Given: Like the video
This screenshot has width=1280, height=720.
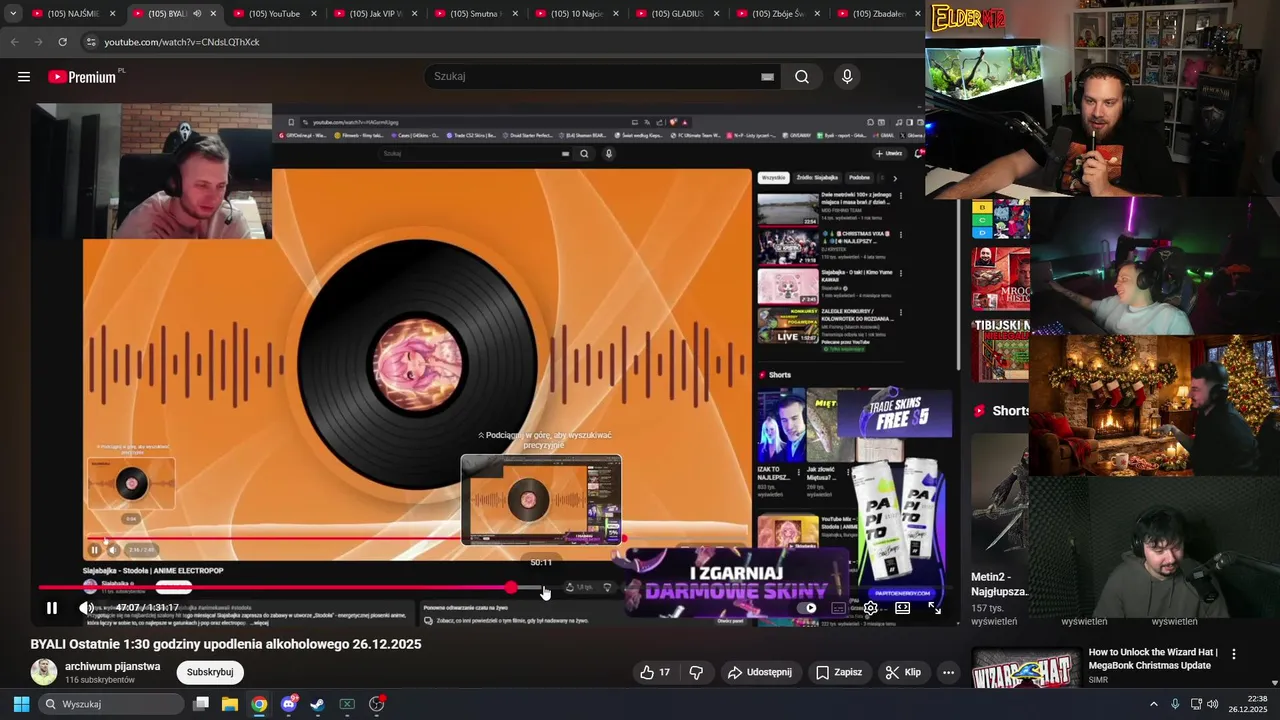Looking at the screenshot, I should (x=655, y=672).
